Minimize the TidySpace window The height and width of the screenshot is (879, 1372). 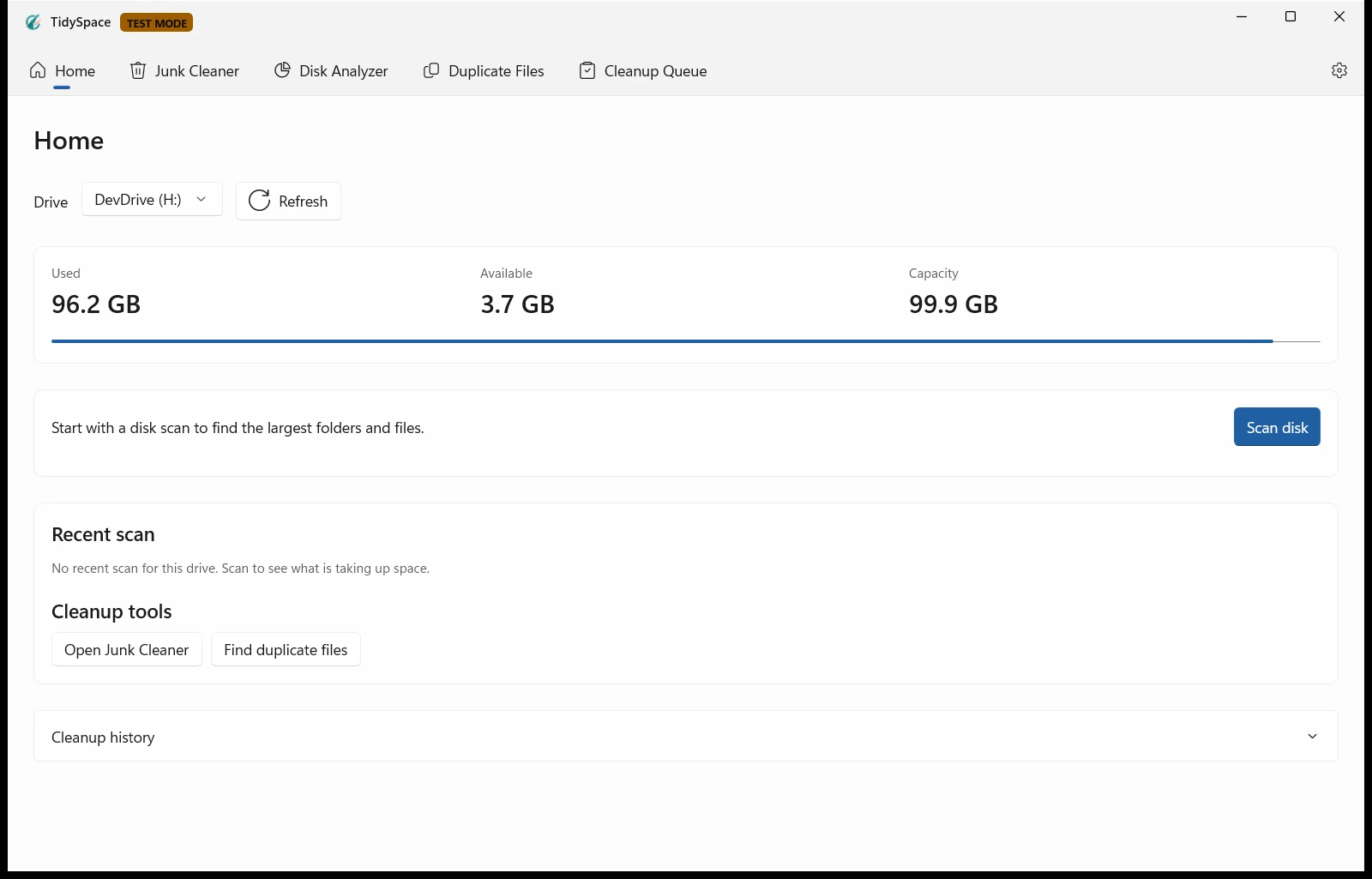pos(1242,16)
